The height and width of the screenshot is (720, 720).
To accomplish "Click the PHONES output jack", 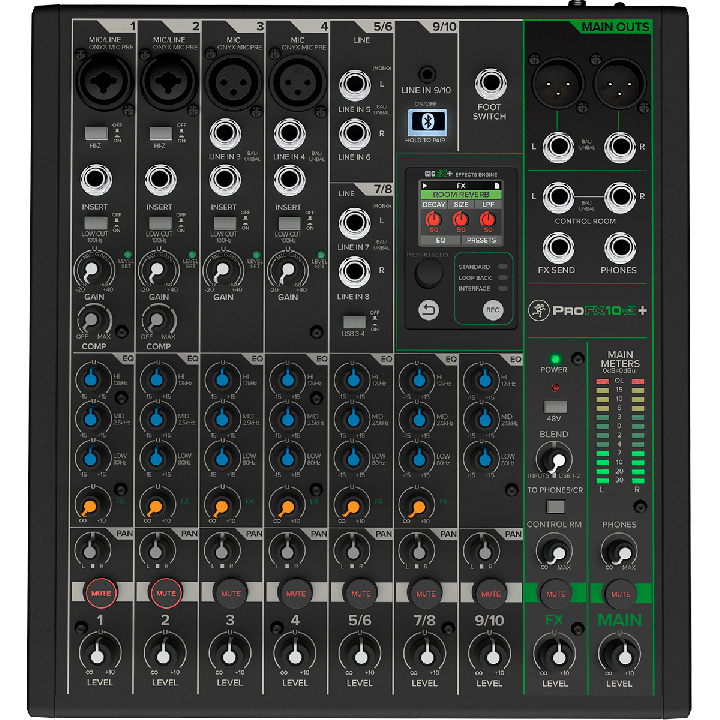I will point(620,248).
